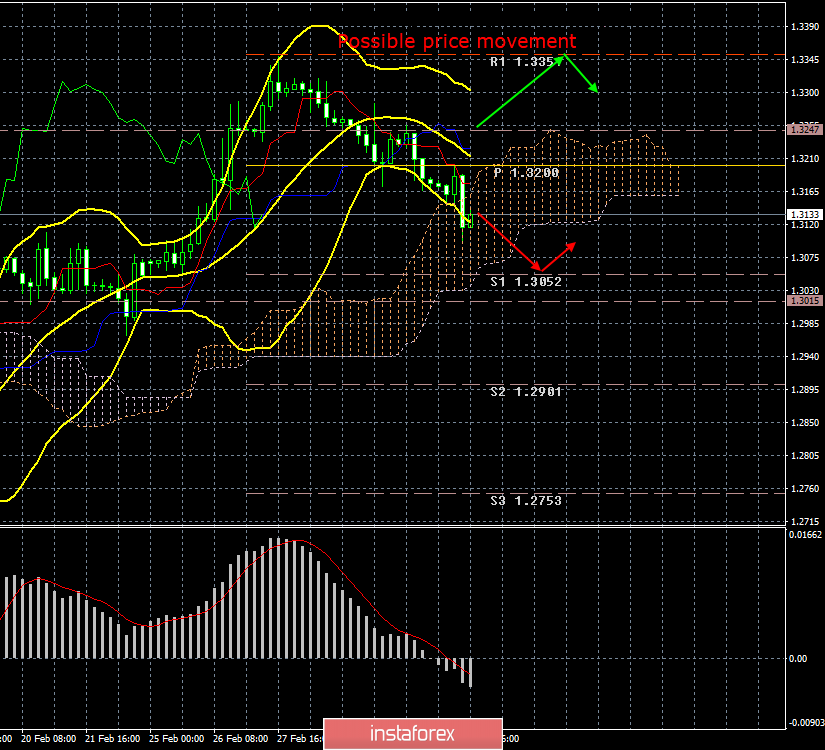
Task: Click the '26 Feb 08:00' time label
Action: click(x=240, y=738)
